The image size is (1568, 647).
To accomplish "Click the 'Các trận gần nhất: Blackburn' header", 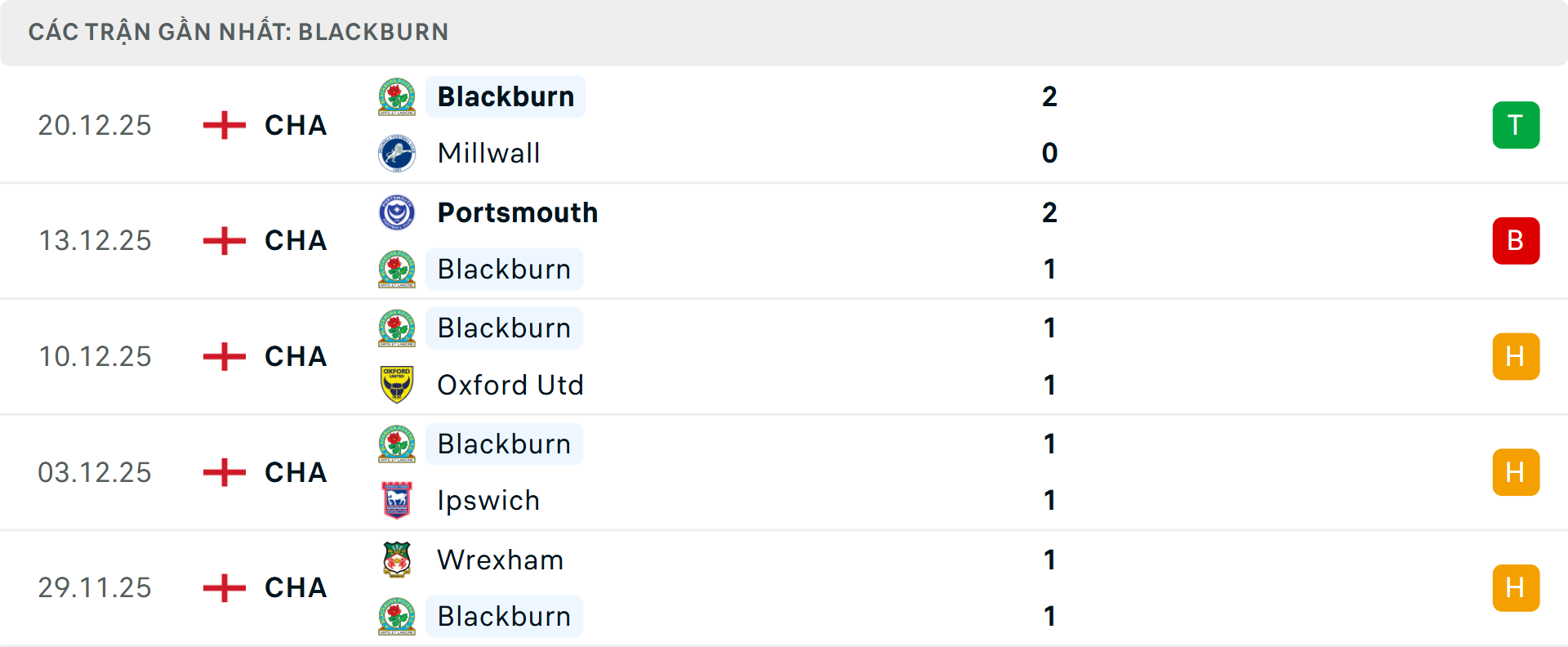I will click(238, 32).
